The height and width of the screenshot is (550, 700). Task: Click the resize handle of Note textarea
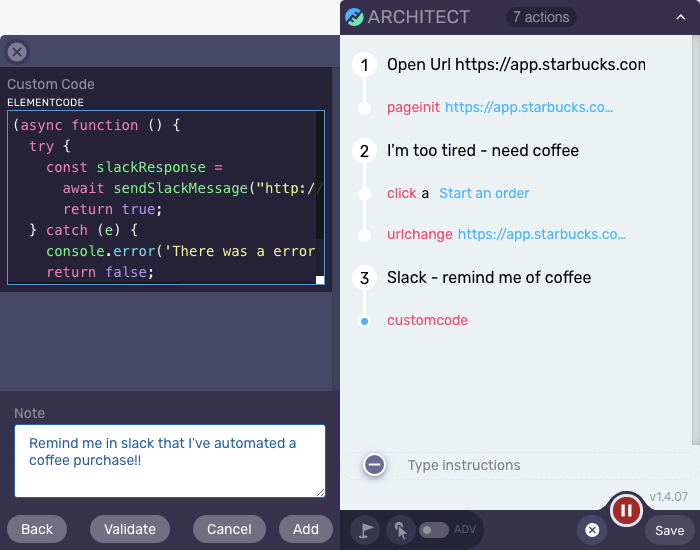tap(321, 492)
